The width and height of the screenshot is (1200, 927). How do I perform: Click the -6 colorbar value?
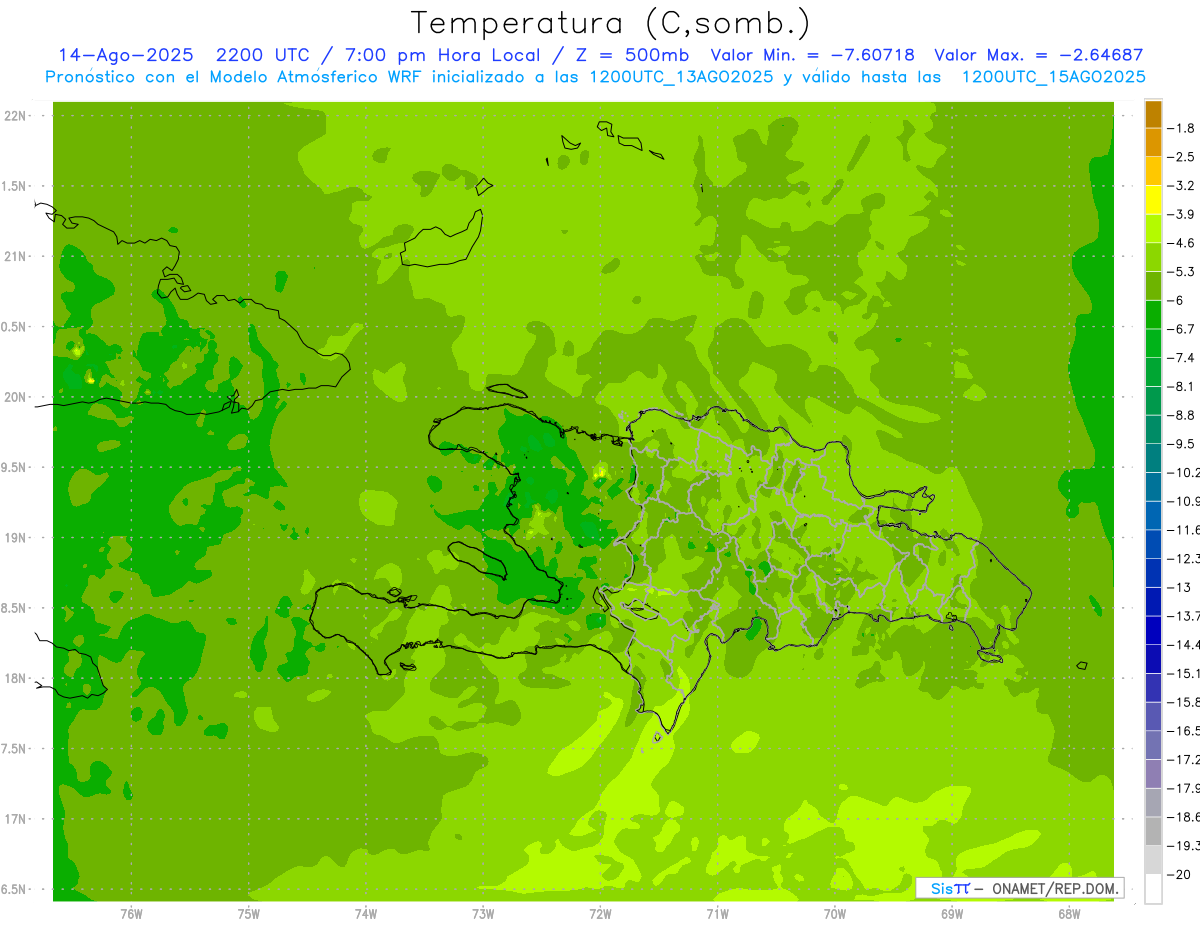(1175, 300)
